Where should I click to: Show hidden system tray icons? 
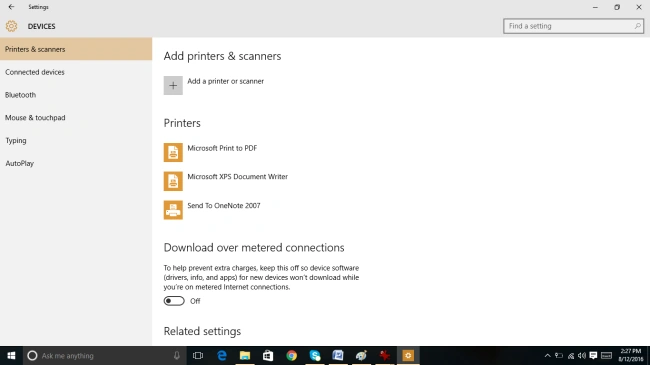point(547,355)
